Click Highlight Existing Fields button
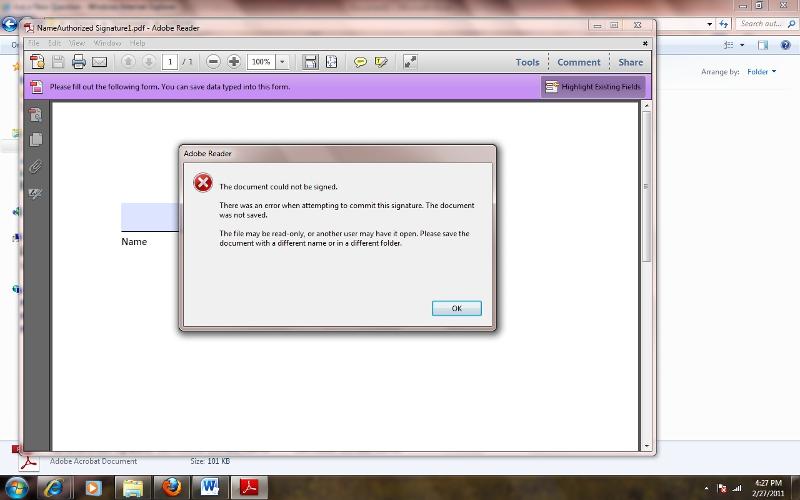 pyautogui.click(x=593, y=87)
